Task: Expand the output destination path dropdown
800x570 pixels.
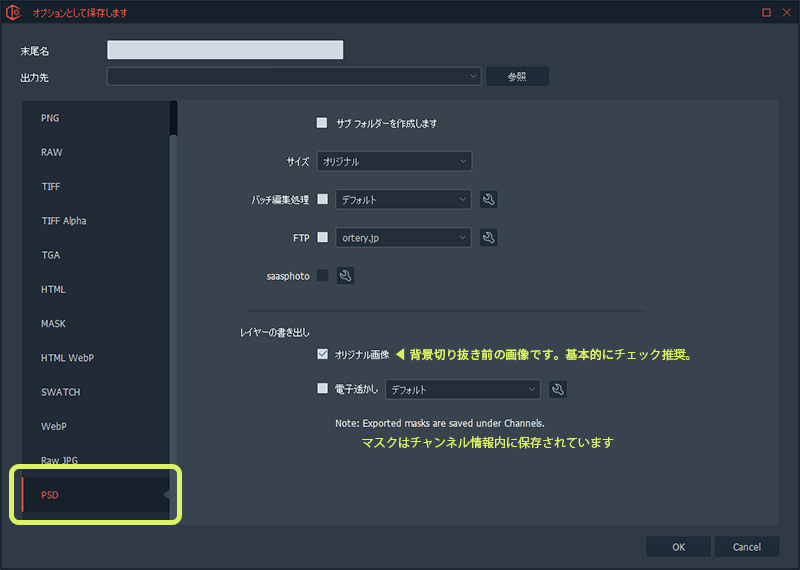Action: [473, 76]
